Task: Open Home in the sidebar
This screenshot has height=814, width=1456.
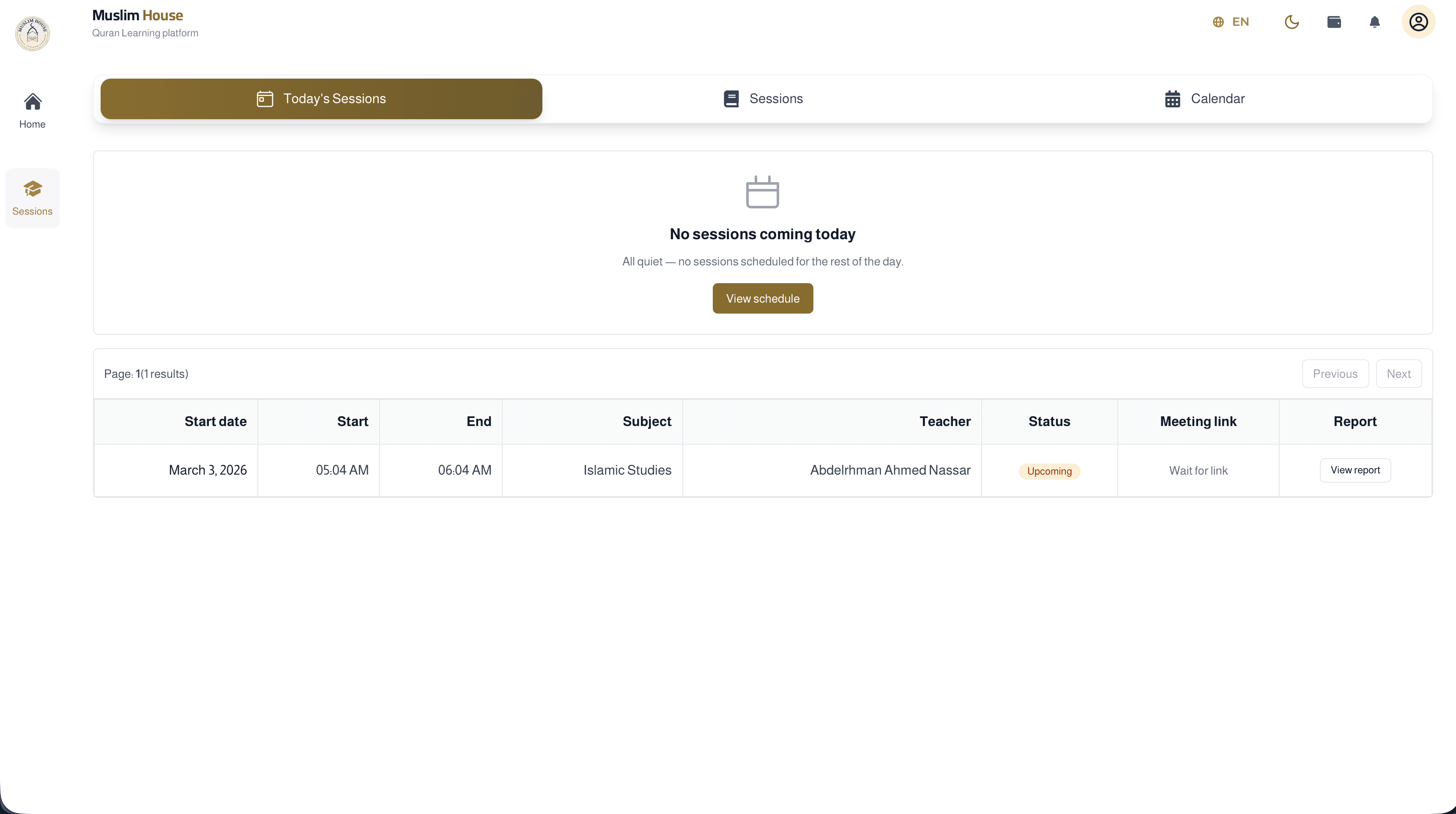Action: point(32,111)
